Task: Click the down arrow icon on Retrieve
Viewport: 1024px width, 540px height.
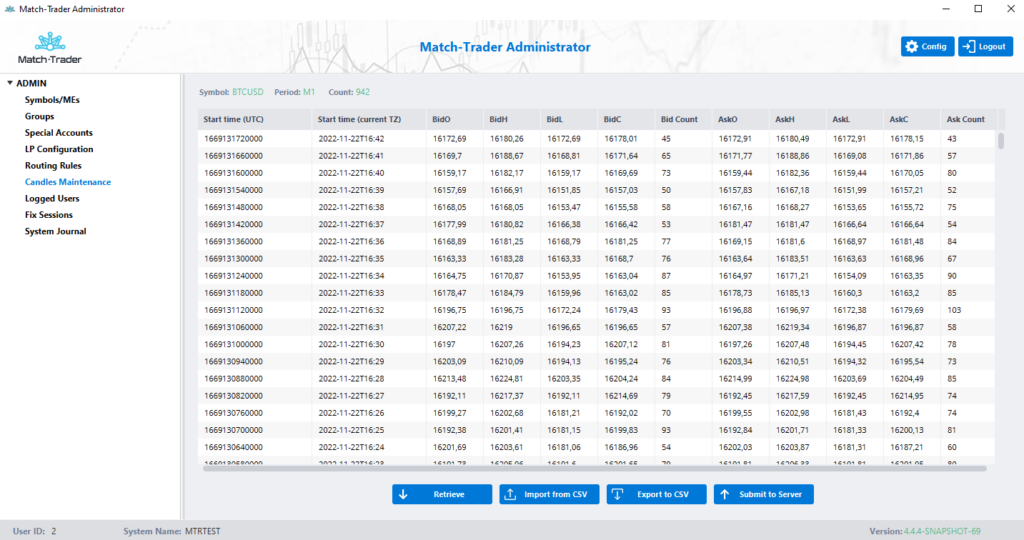Action: pos(403,494)
